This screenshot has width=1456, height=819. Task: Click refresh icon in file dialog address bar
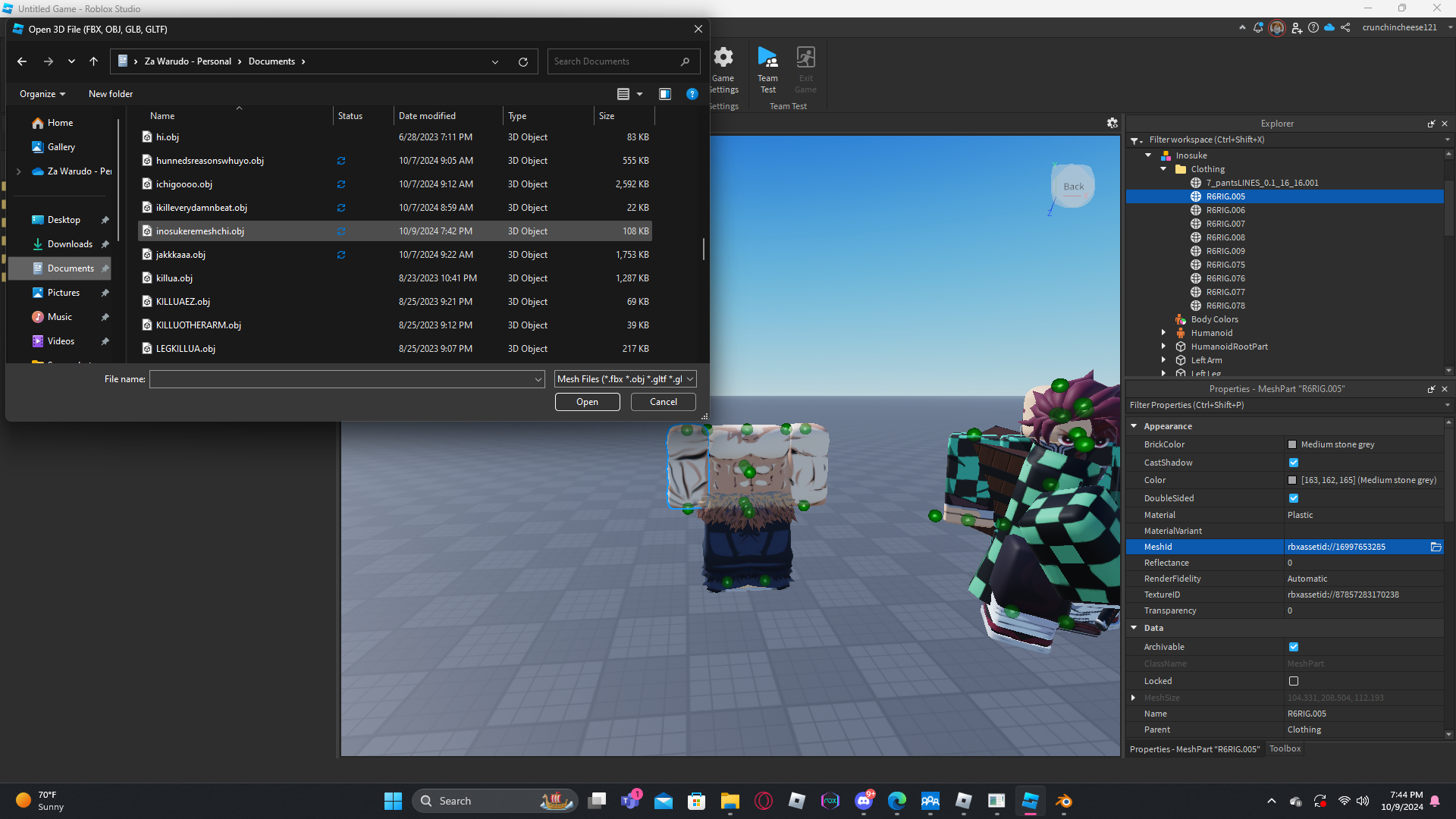(x=522, y=62)
